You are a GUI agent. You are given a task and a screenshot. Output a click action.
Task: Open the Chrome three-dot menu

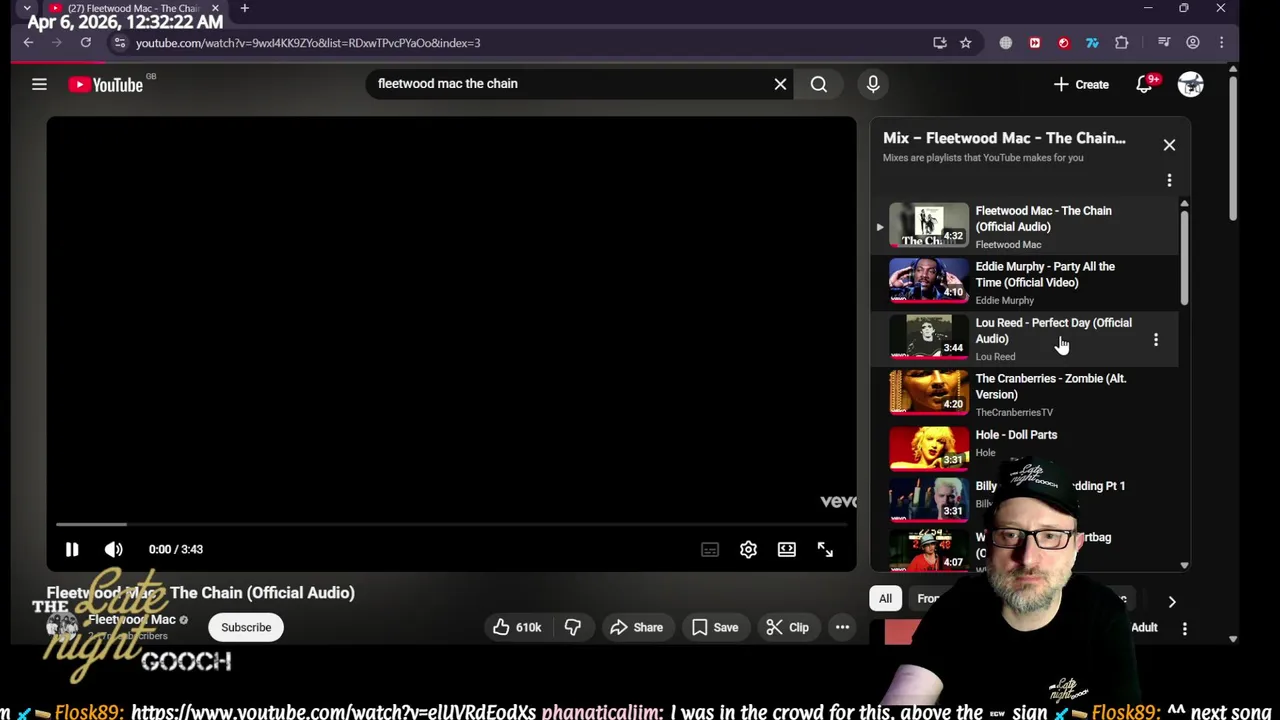coord(1221,43)
